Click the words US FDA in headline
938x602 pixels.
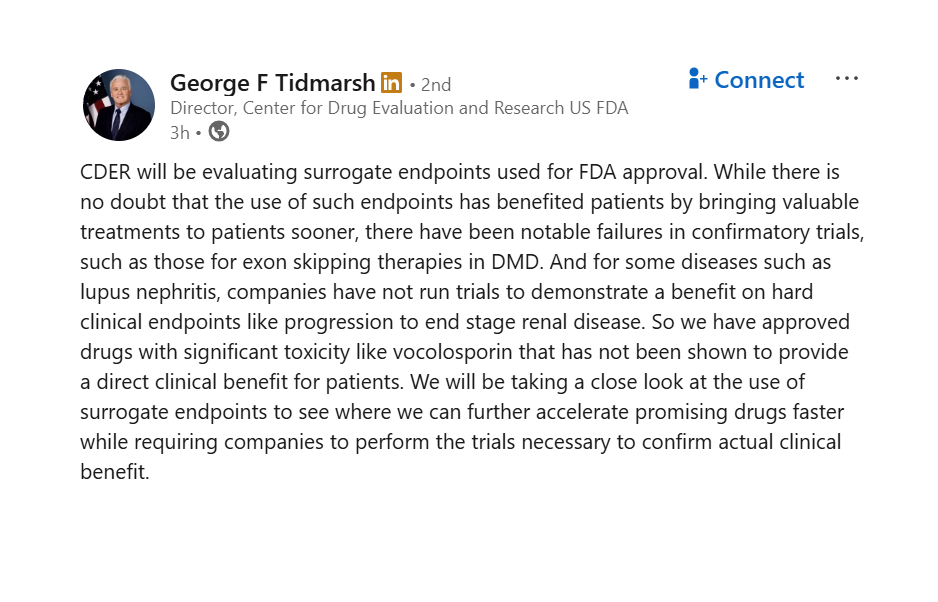coord(596,108)
